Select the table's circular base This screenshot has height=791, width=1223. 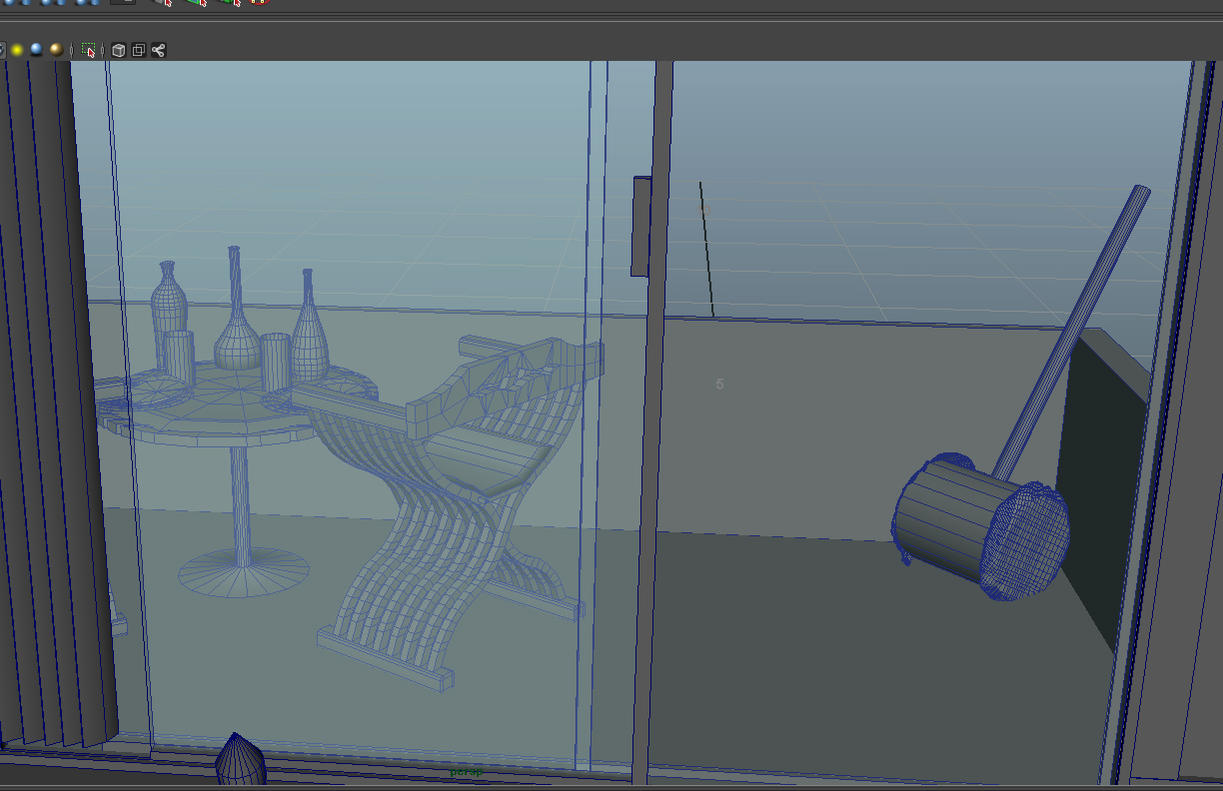point(243,572)
